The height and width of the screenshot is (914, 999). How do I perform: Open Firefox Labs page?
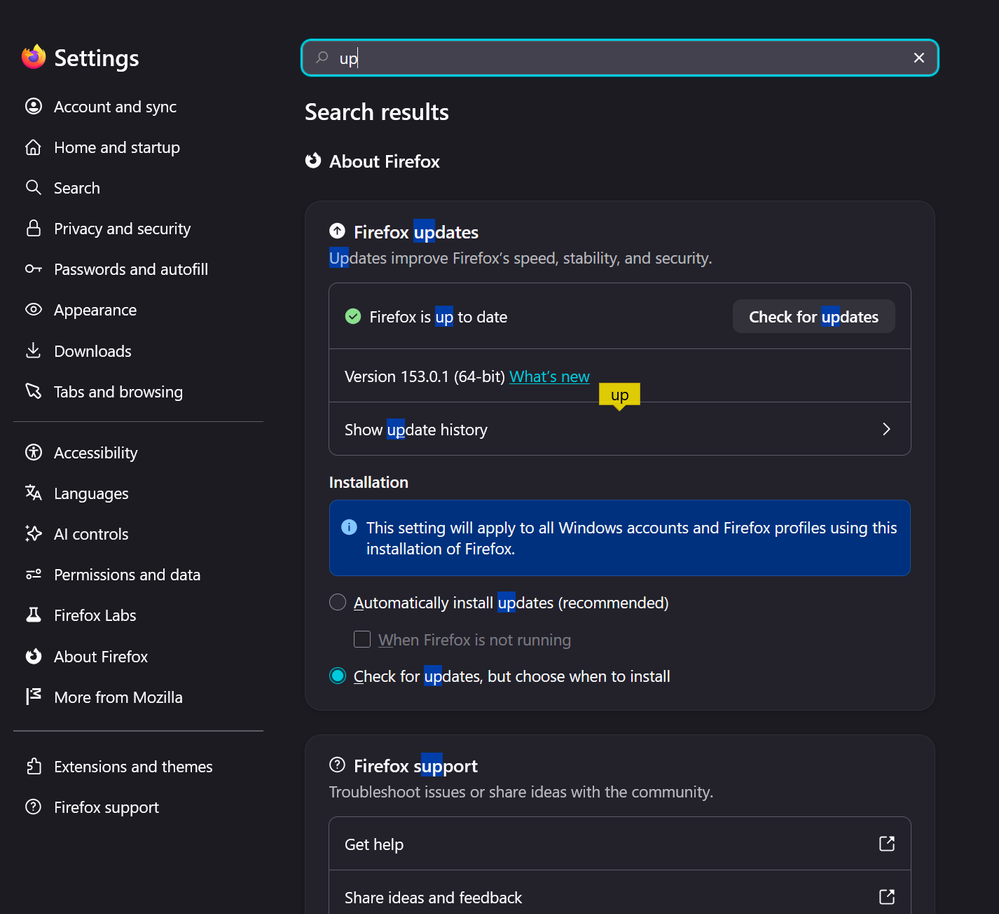pyautogui.click(x=95, y=616)
